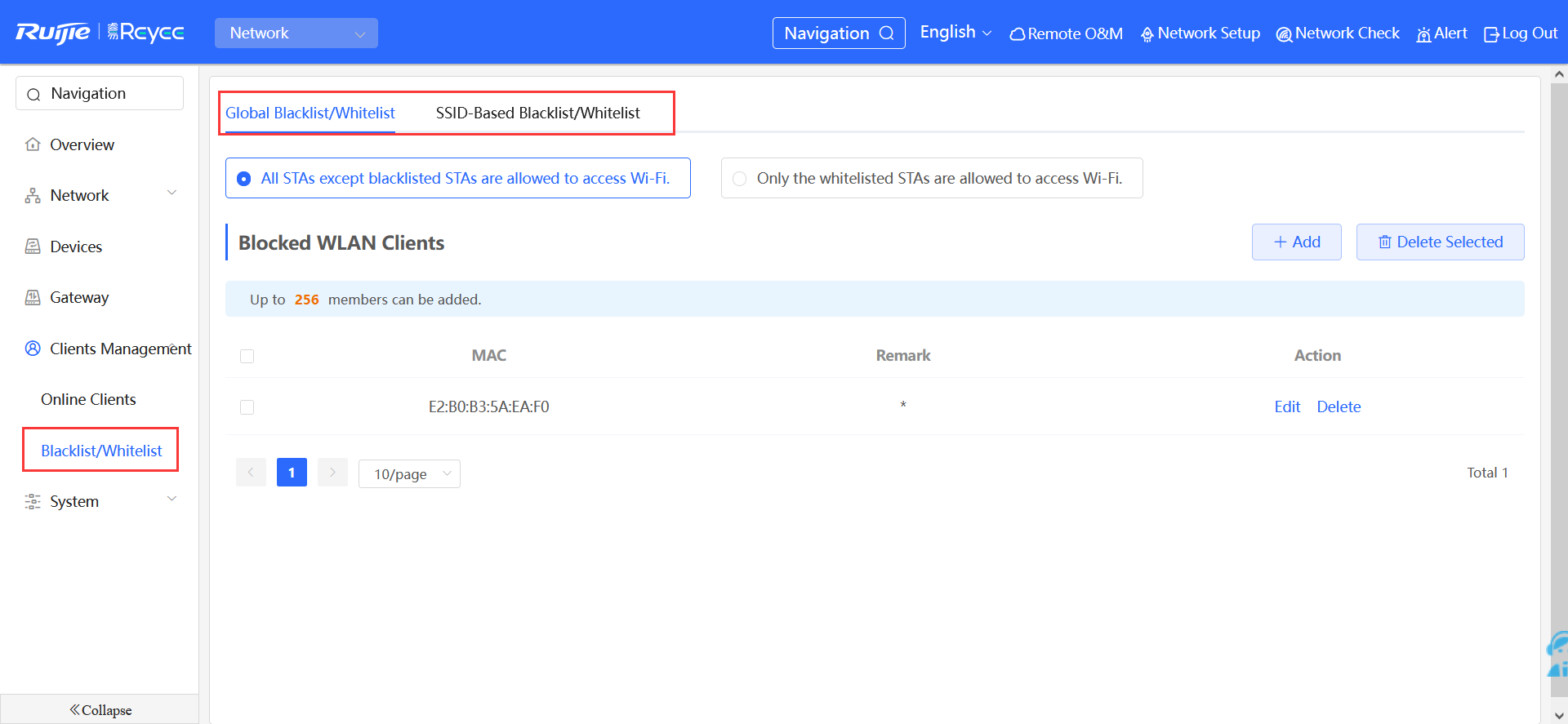Click the Remote O&M cloud icon
This screenshot has height=724, width=1568.
coord(1017,34)
